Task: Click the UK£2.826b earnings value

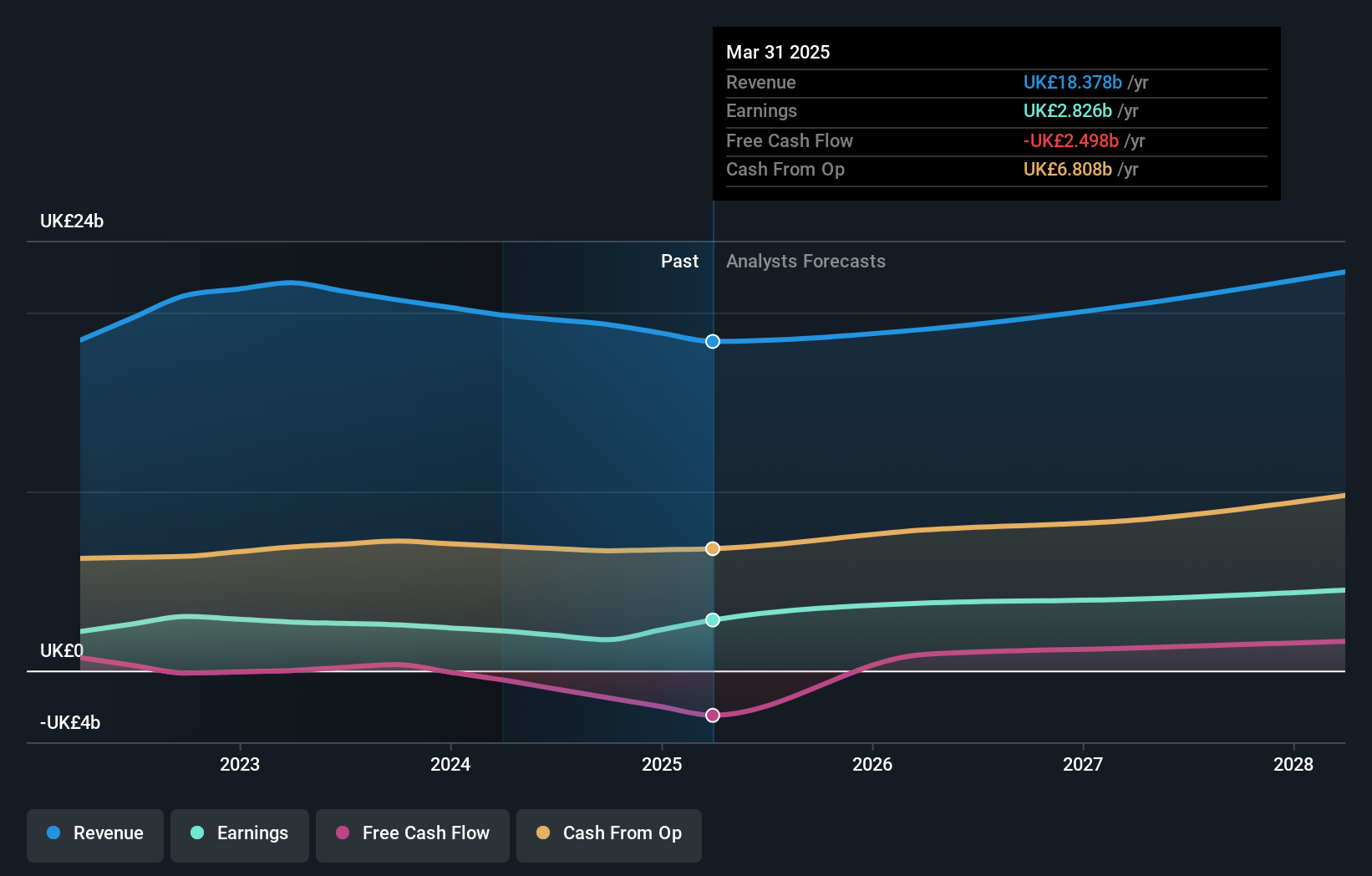Action: pyautogui.click(x=1068, y=110)
